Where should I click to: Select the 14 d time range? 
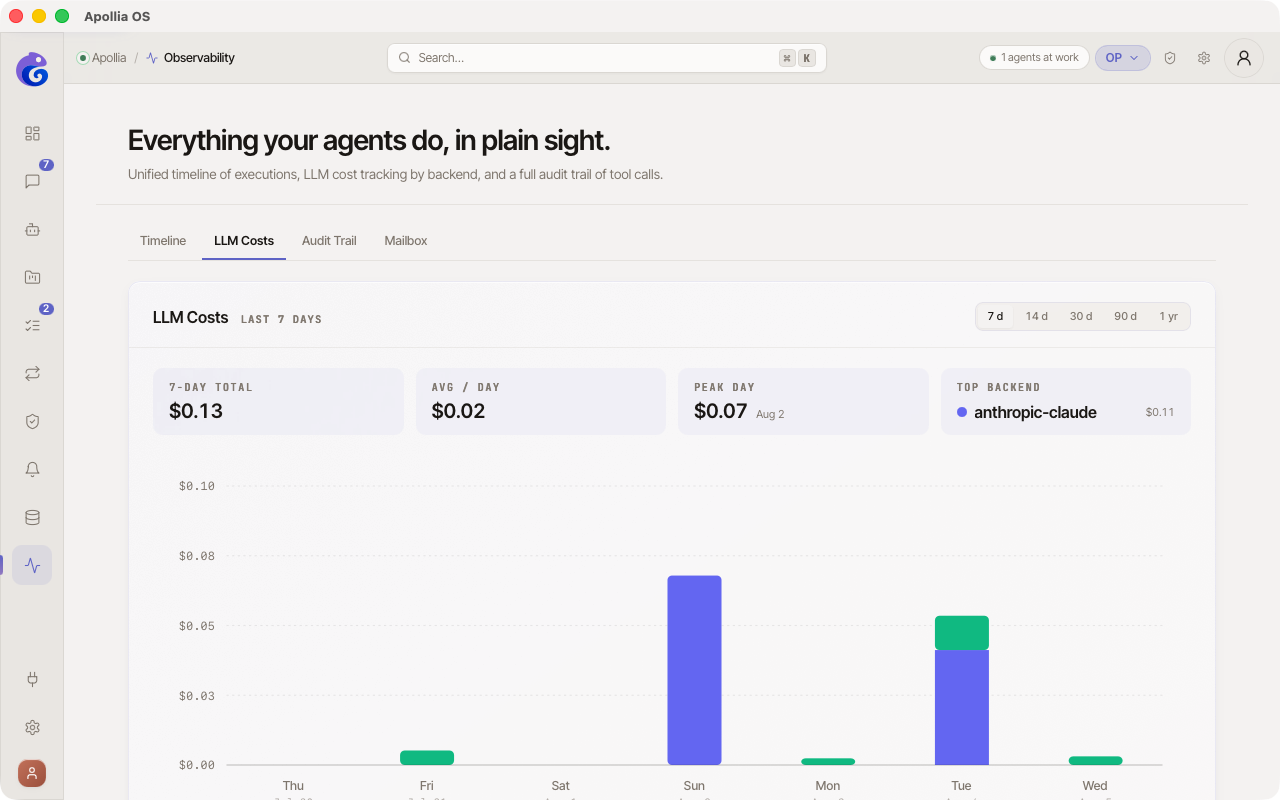pos(1037,316)
